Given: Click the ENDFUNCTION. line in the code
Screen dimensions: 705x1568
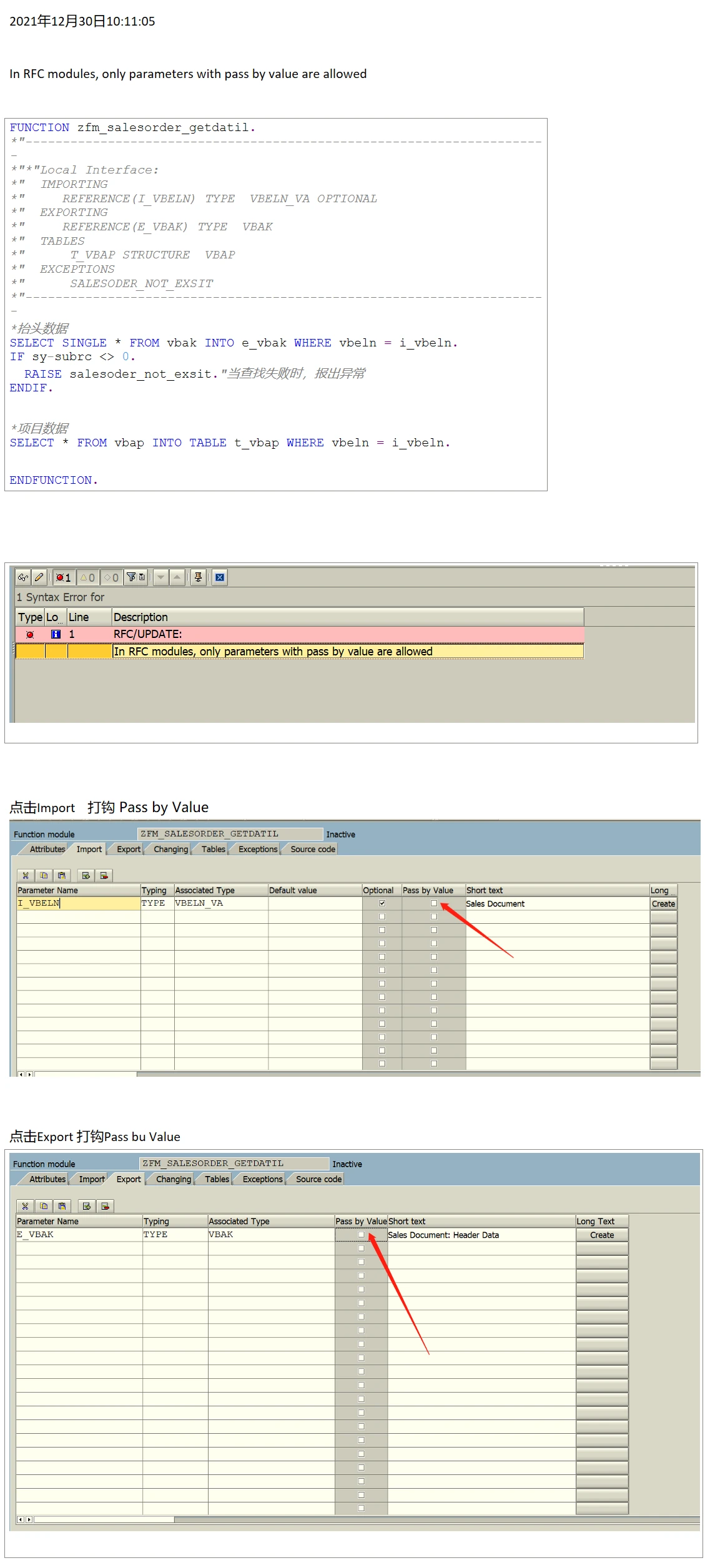Looking at the screenshot, I should coord(54,480).
